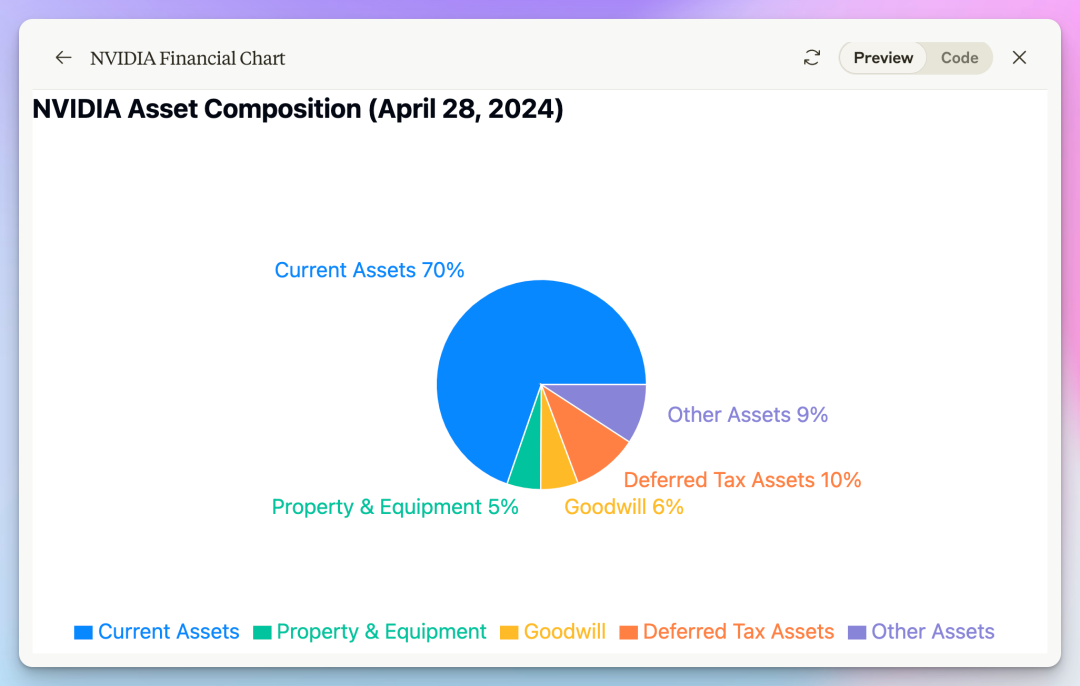Toggle Goodwill legend entry
The height and width of the screenshot is (686, 1080).
point(564,632)
